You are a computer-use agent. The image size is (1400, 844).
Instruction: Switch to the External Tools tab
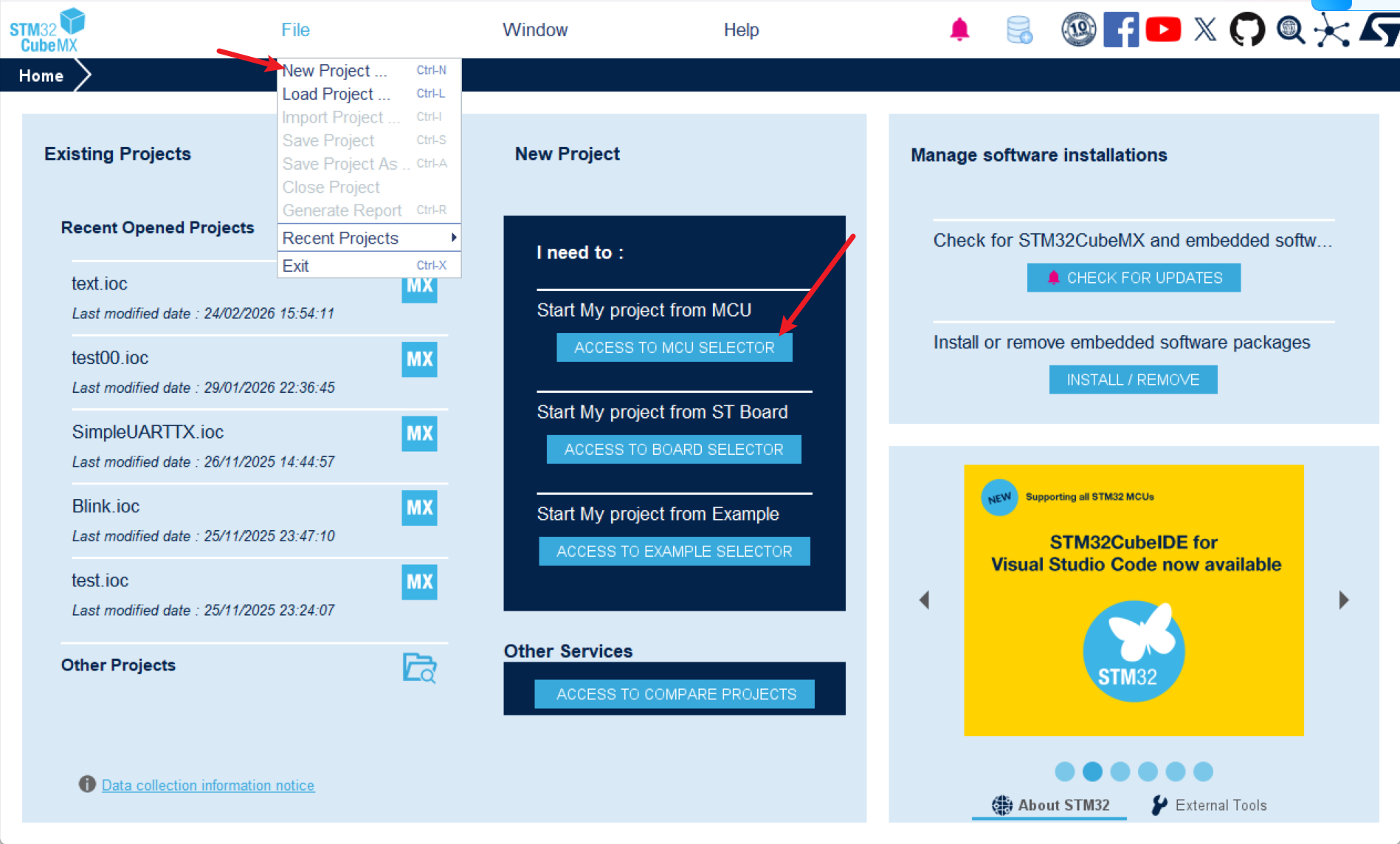click(x=1209, y=805)
